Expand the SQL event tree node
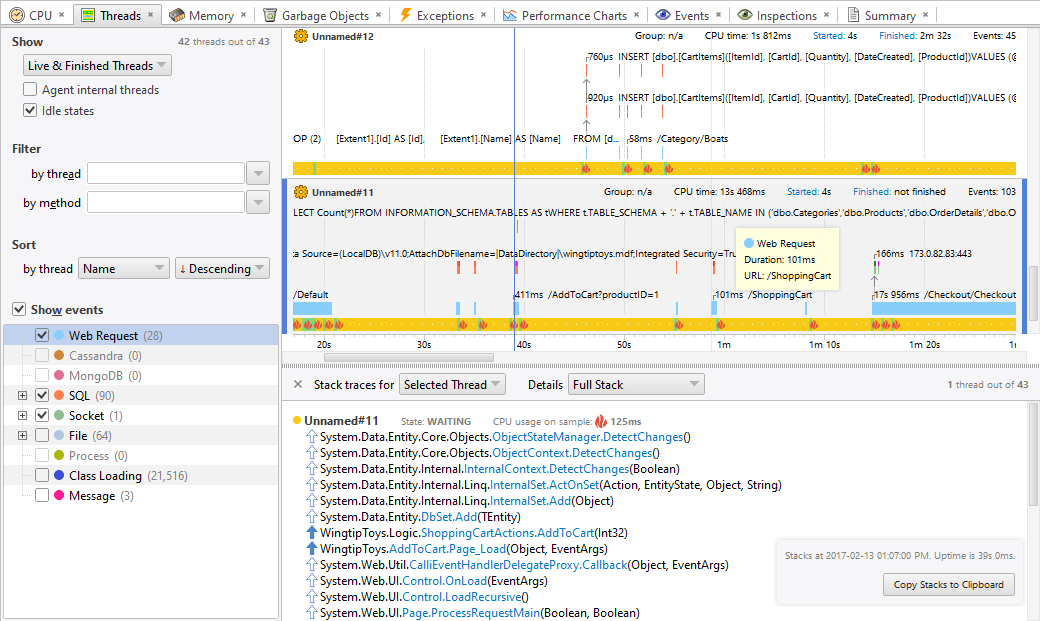Viewport: 1040px width, 621px height. tap(23, 395)
